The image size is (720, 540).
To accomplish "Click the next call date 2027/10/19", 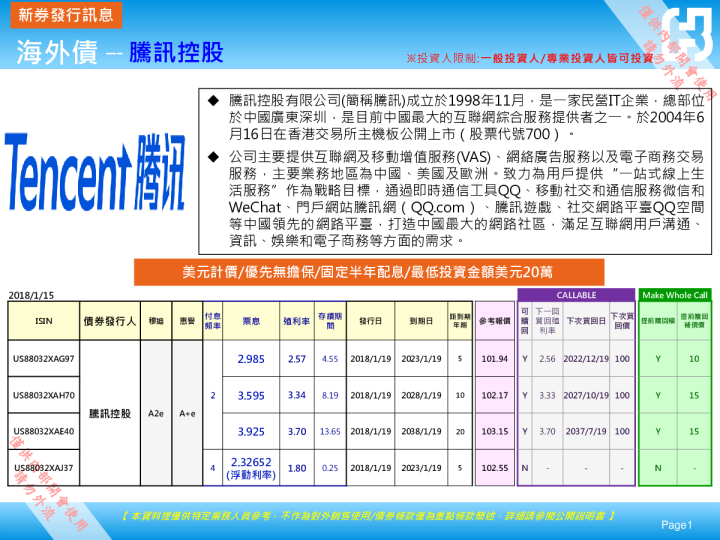I will tap(586, 395).
